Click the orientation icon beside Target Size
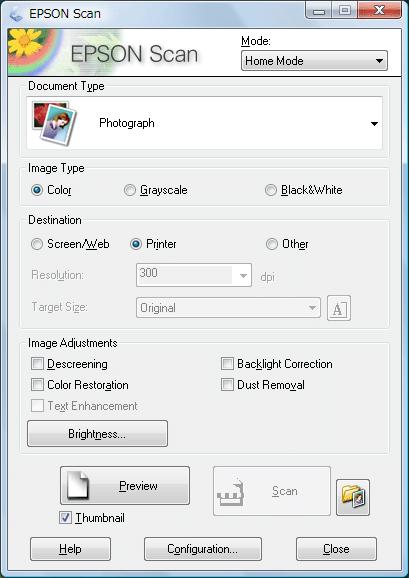 click(x=339, y=308)
